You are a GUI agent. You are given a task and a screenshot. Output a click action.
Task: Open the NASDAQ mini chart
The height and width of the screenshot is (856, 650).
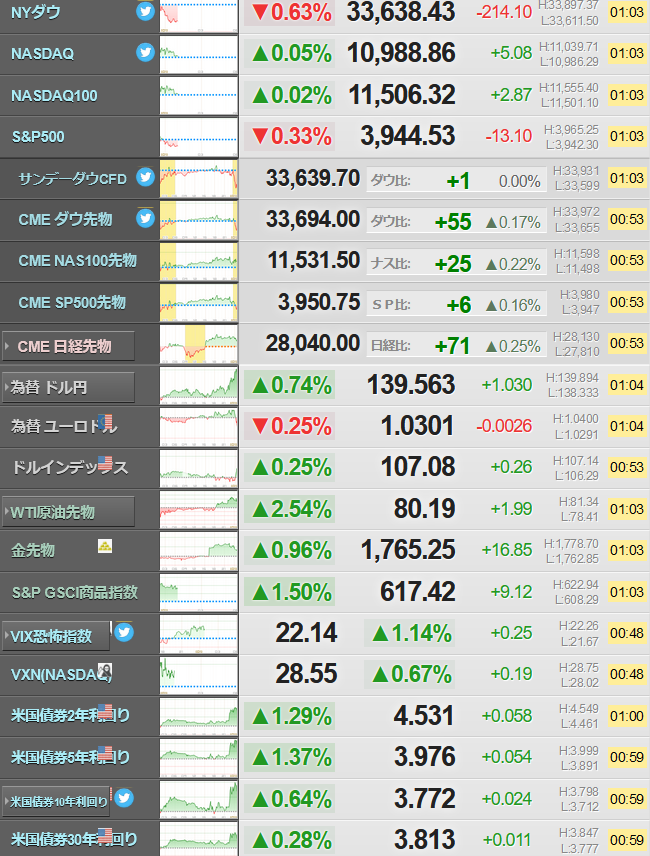click(199, 55)
